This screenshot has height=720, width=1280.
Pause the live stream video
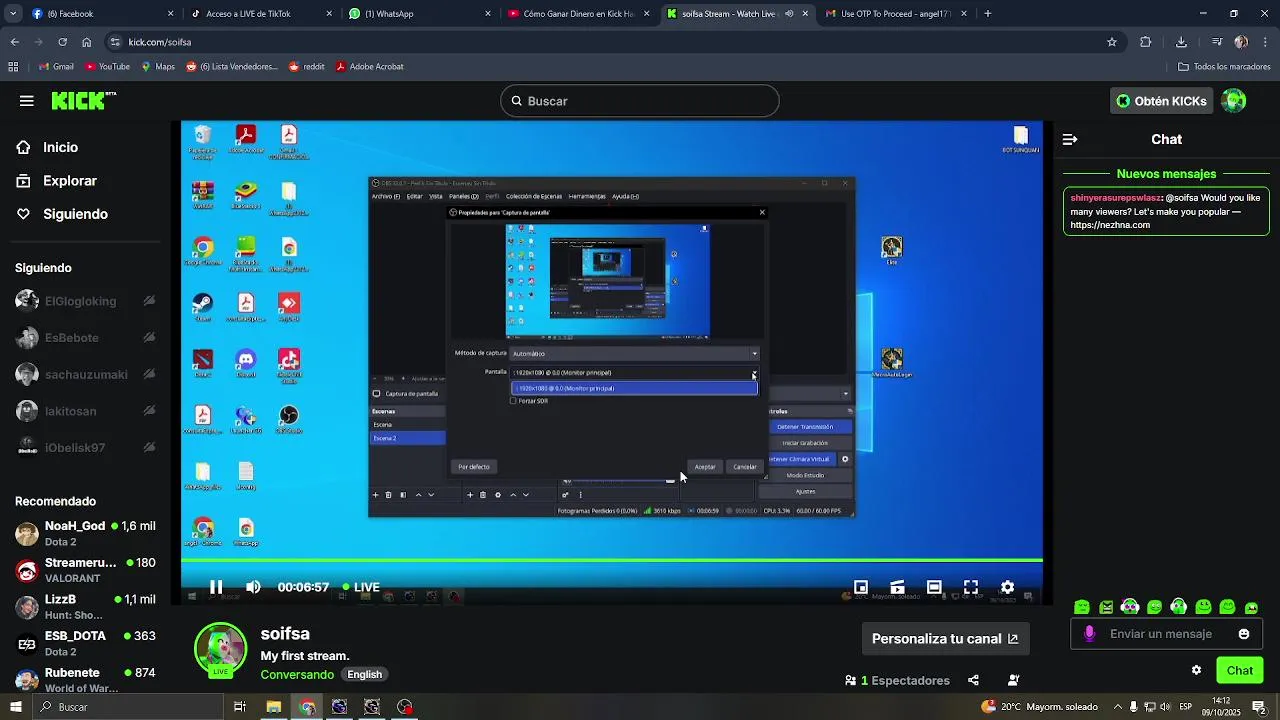216,587
